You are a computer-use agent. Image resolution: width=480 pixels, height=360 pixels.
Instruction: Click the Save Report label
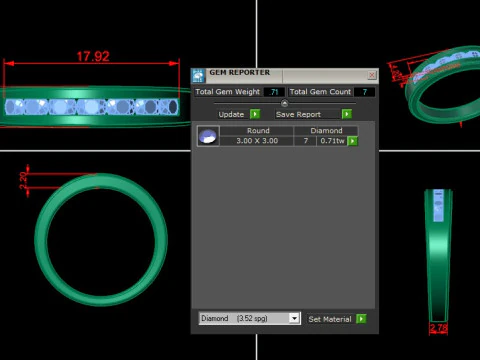tap(298, 114)
